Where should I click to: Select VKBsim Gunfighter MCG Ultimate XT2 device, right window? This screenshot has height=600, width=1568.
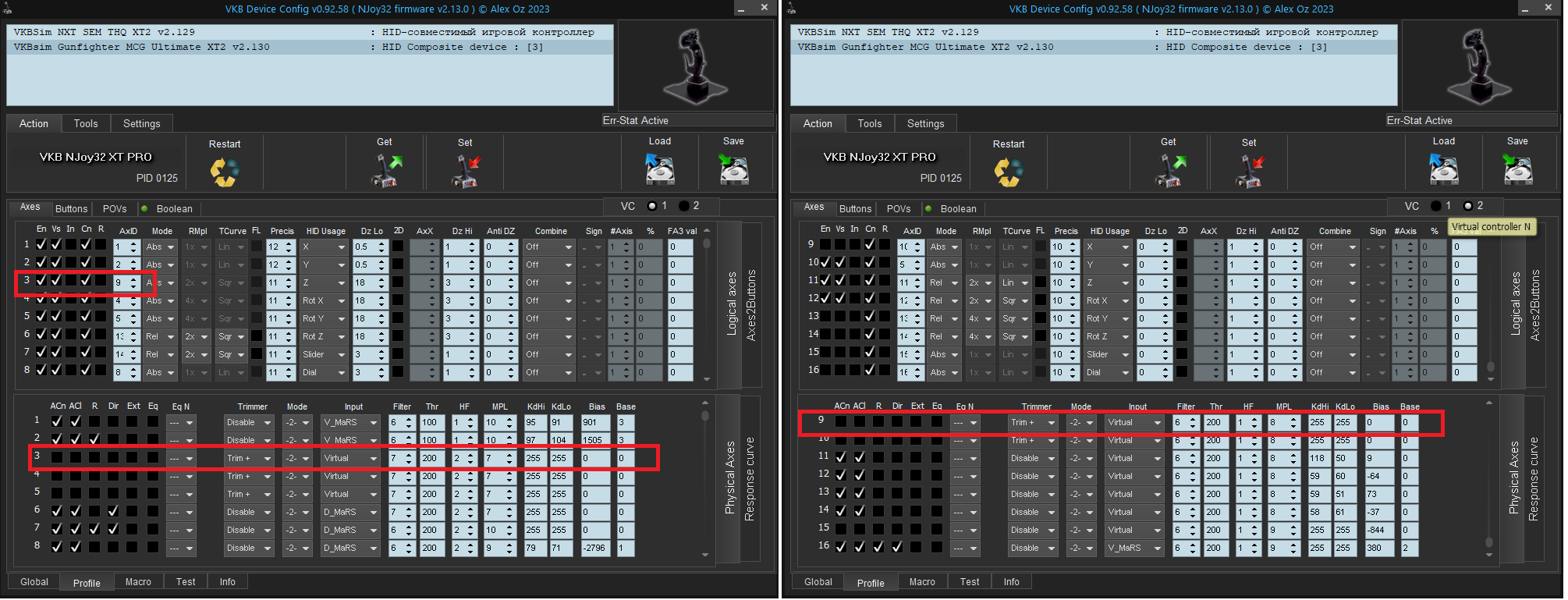[x=1094, y=47]
